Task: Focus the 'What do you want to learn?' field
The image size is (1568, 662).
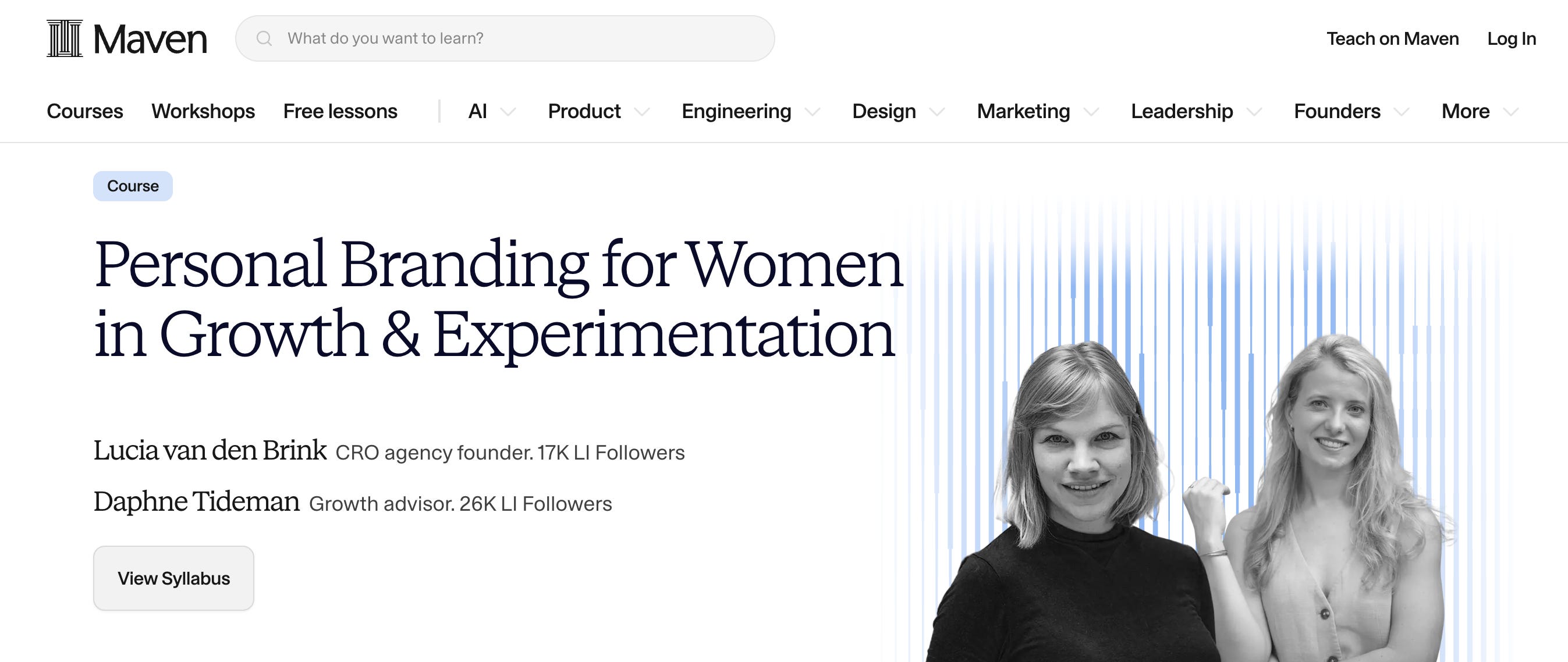Action: click(505, 38)
